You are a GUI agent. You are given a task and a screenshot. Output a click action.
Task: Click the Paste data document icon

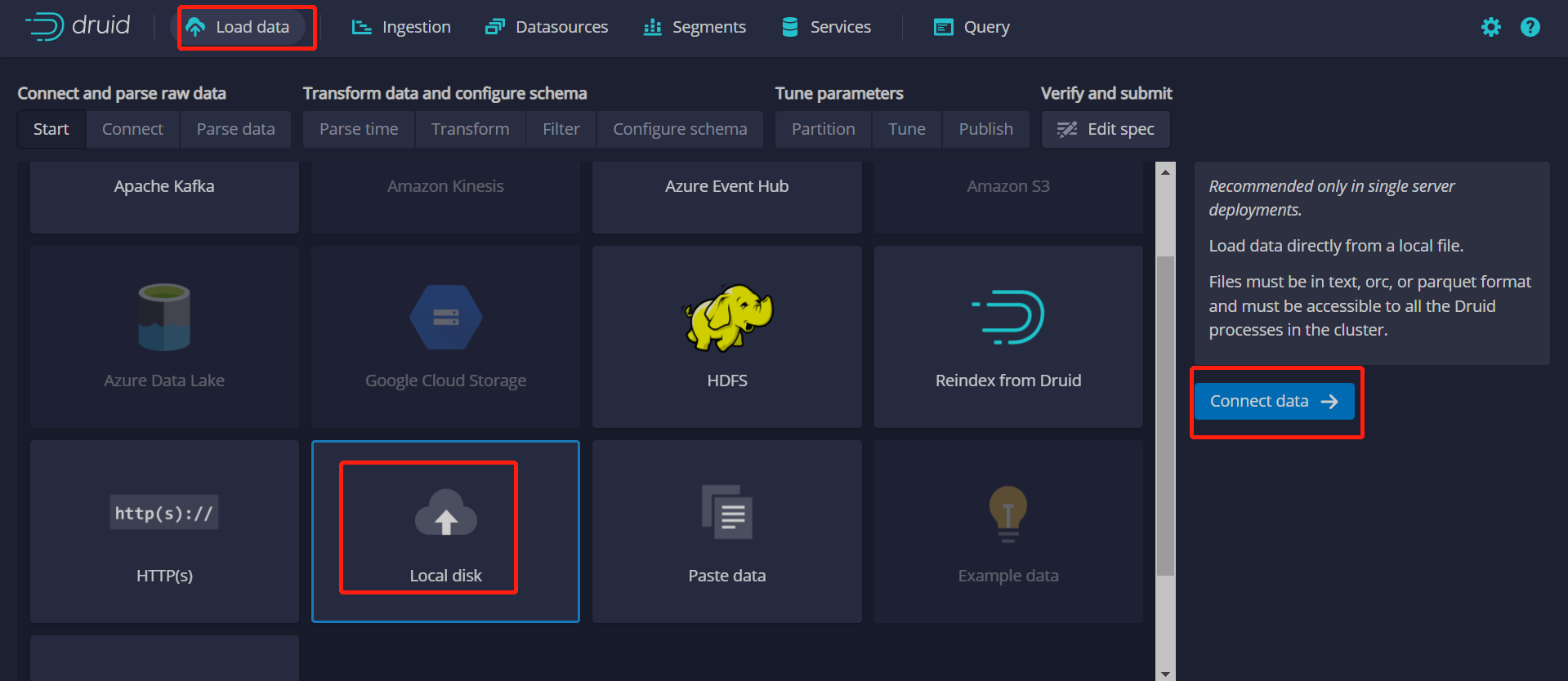[x=727, y=512]
